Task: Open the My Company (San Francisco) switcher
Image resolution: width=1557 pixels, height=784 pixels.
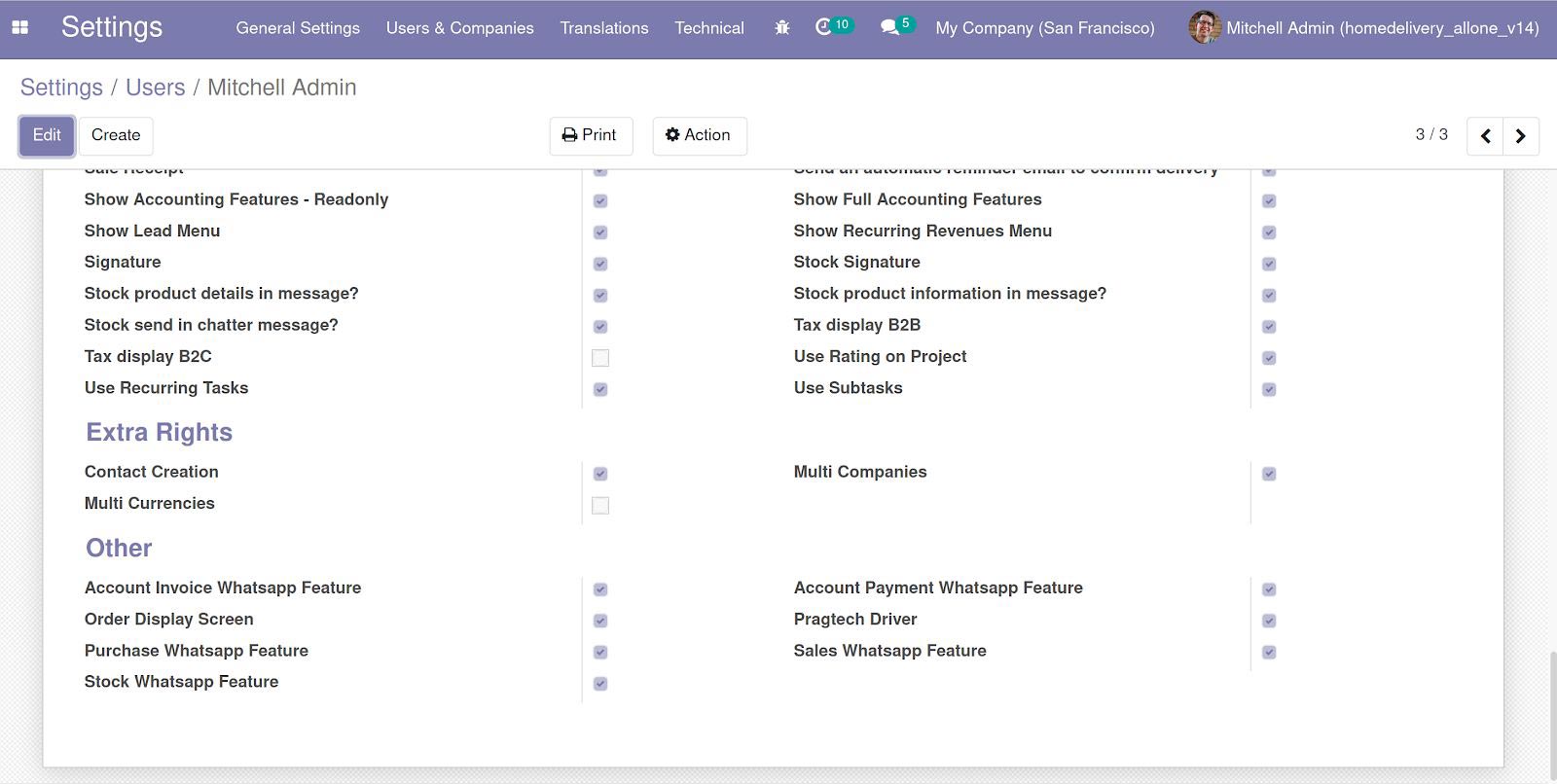Action: click(1045, 28)
